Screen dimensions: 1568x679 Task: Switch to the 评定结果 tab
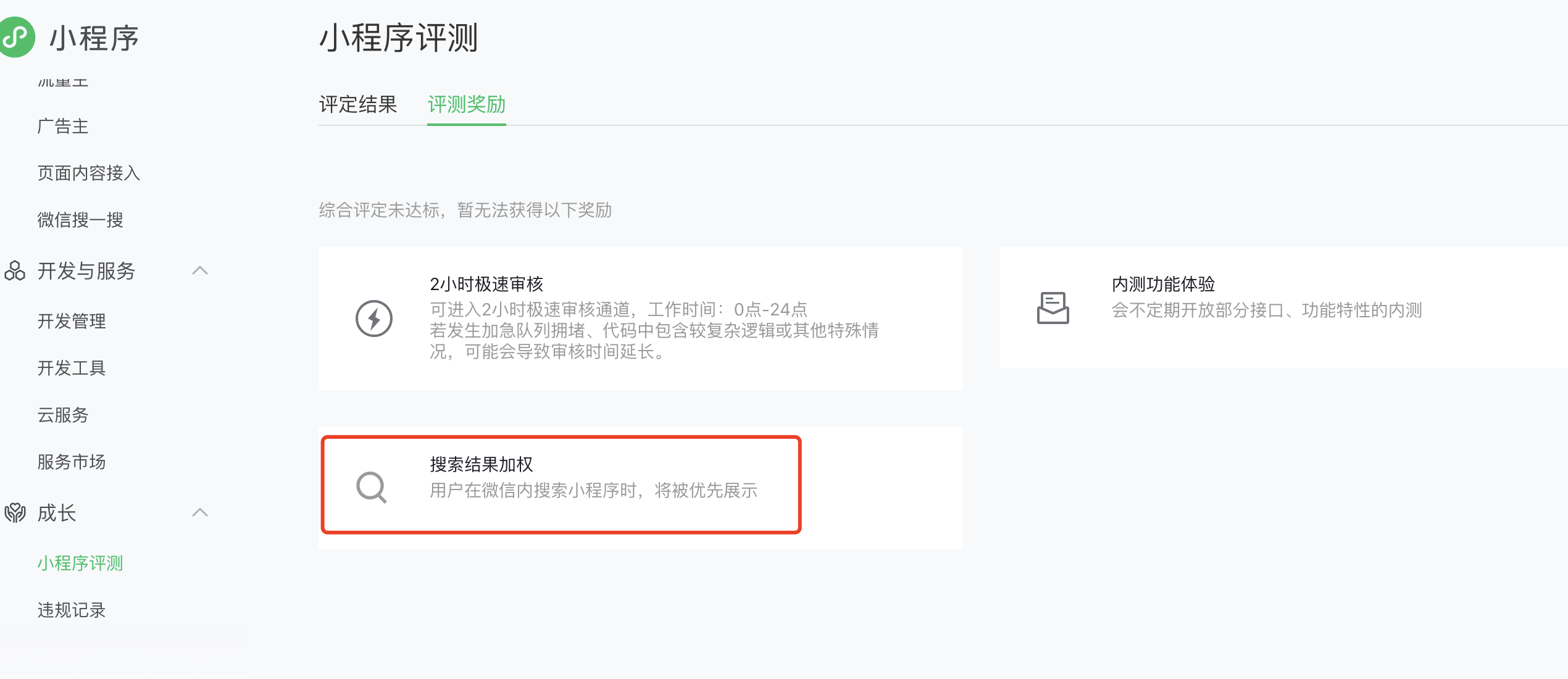pyautogui.click(x=358, y=104)
